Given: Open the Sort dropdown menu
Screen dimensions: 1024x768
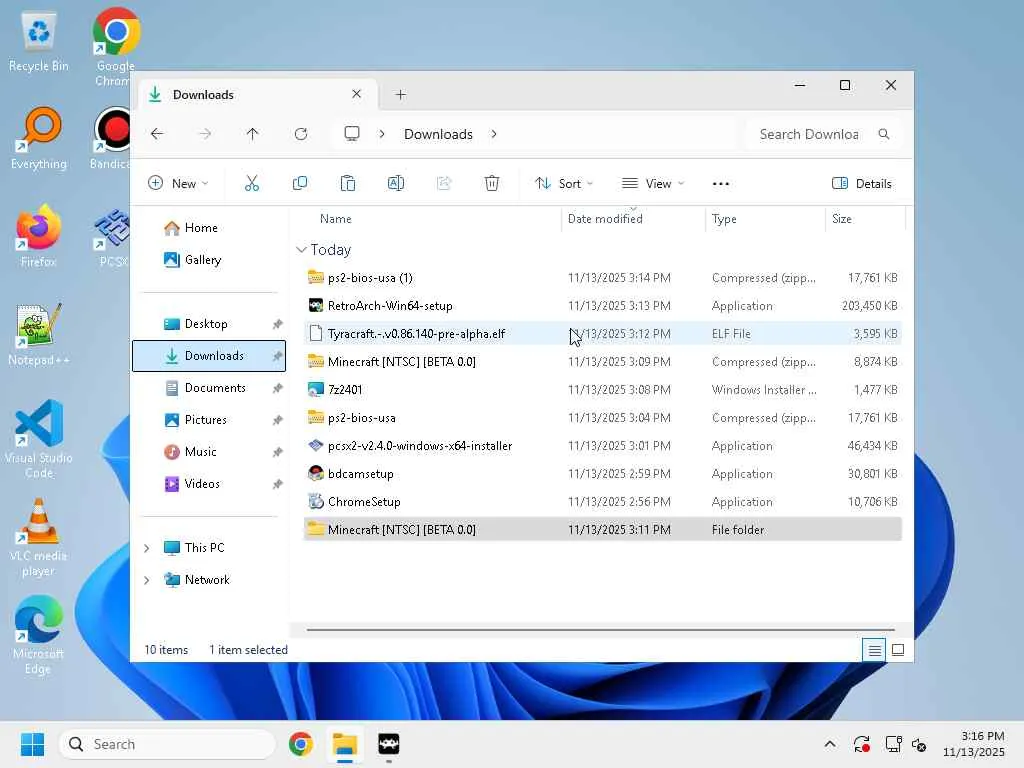Looking at the screenshot, I should point(564,184).
